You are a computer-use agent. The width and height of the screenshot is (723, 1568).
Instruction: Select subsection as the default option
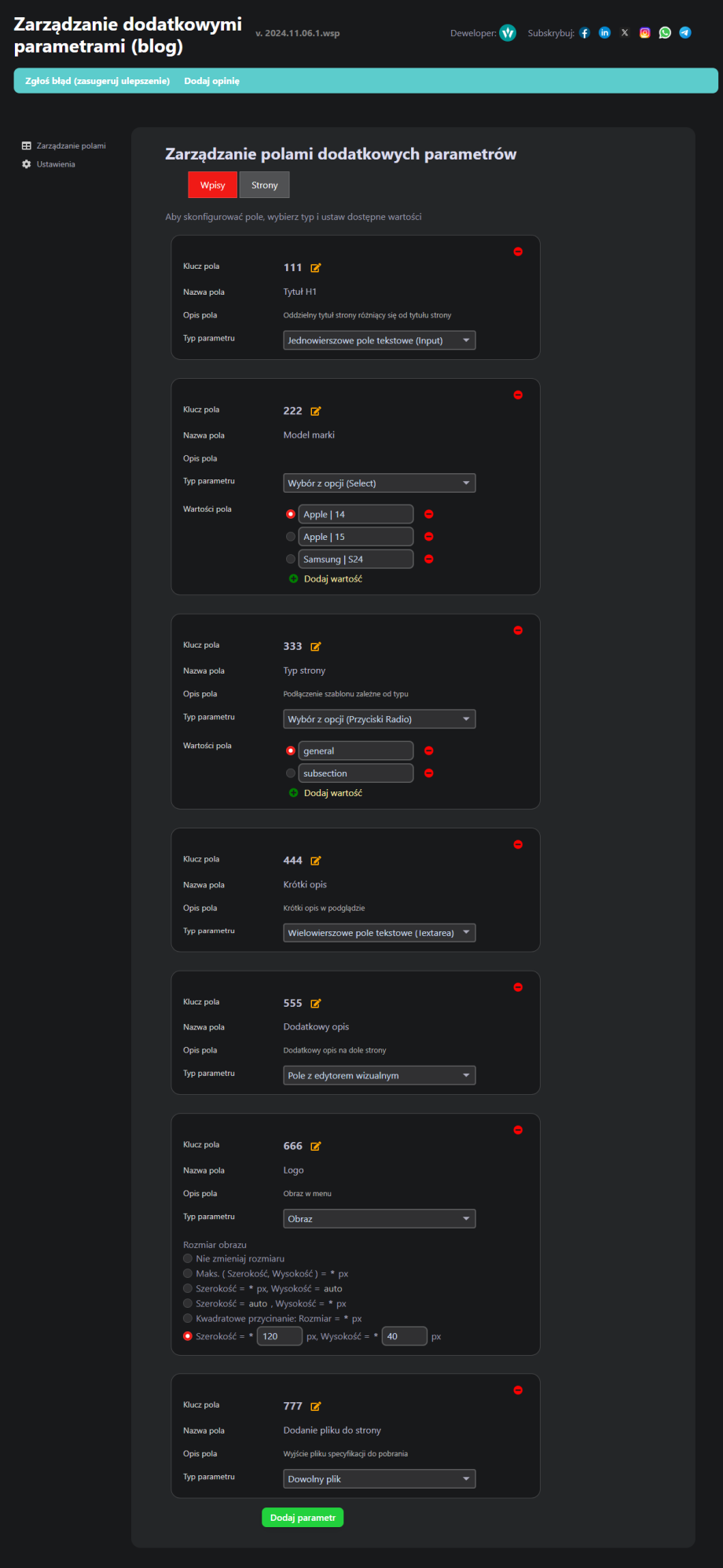tap(291, 773)
